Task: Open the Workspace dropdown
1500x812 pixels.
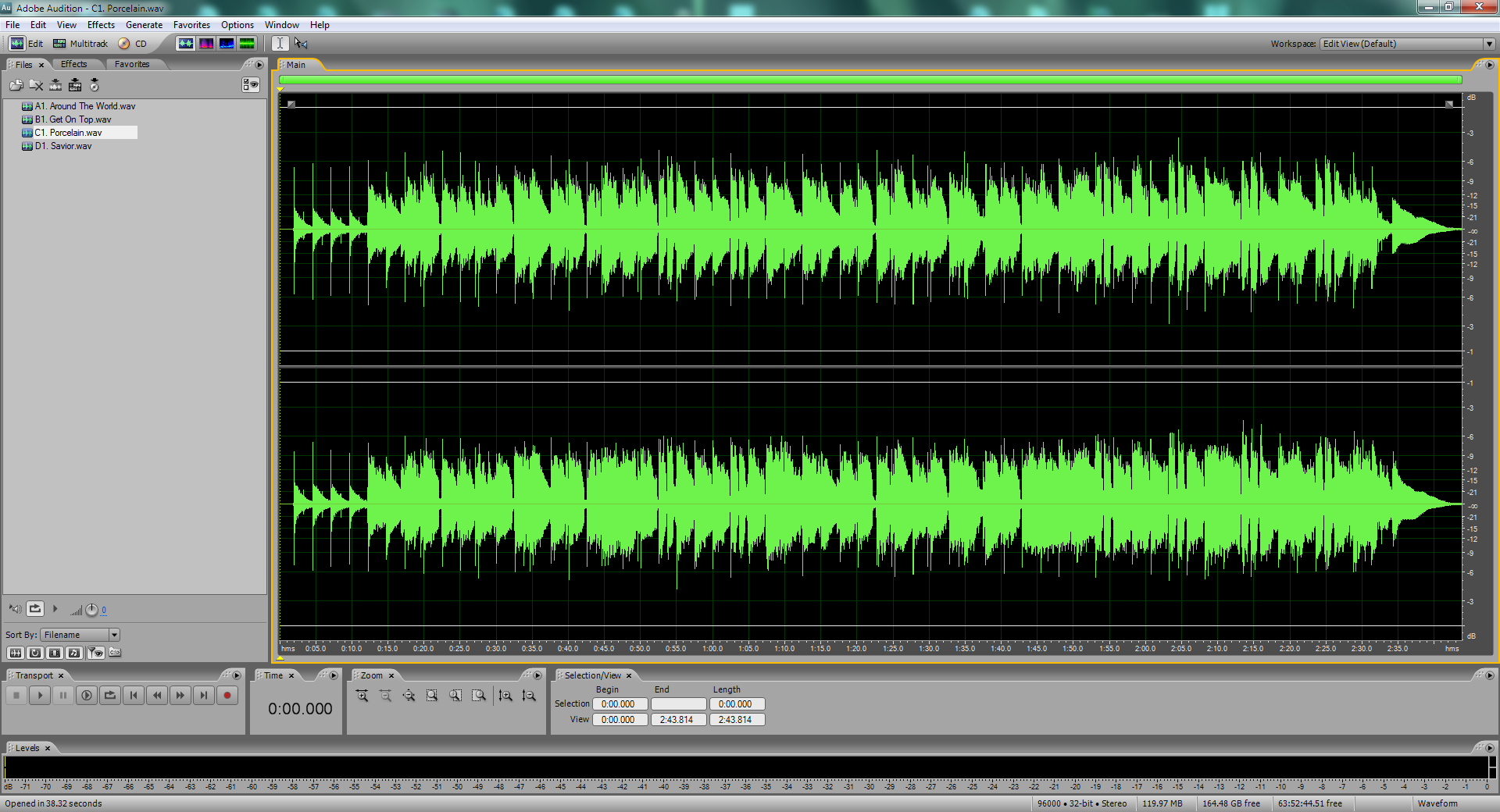Action: point(1489,44)
